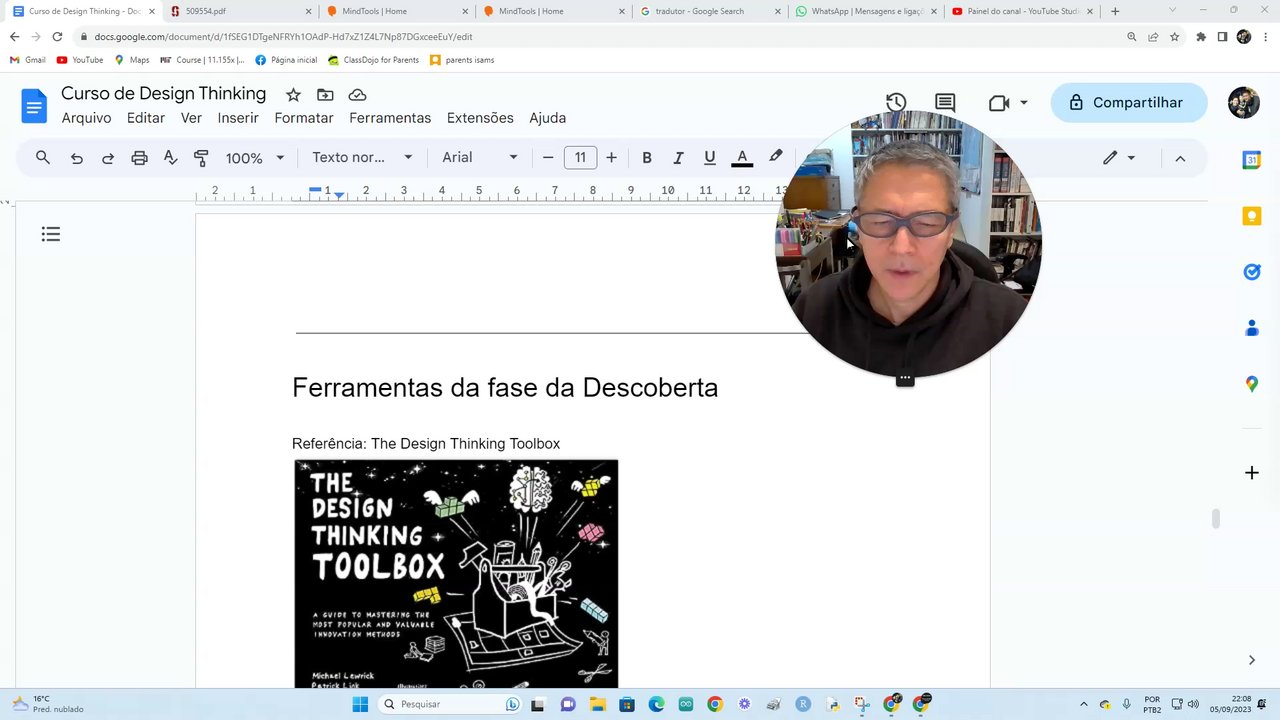This screenshot has height=720, width=1280.
Task: Select the paint format roller icon
Action: pos(201,158)
